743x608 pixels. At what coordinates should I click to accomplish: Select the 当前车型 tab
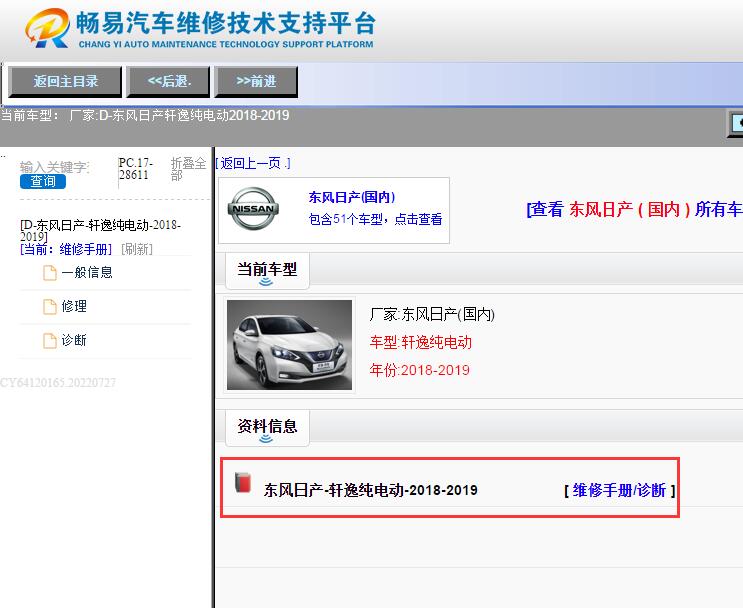coord(267,271)
